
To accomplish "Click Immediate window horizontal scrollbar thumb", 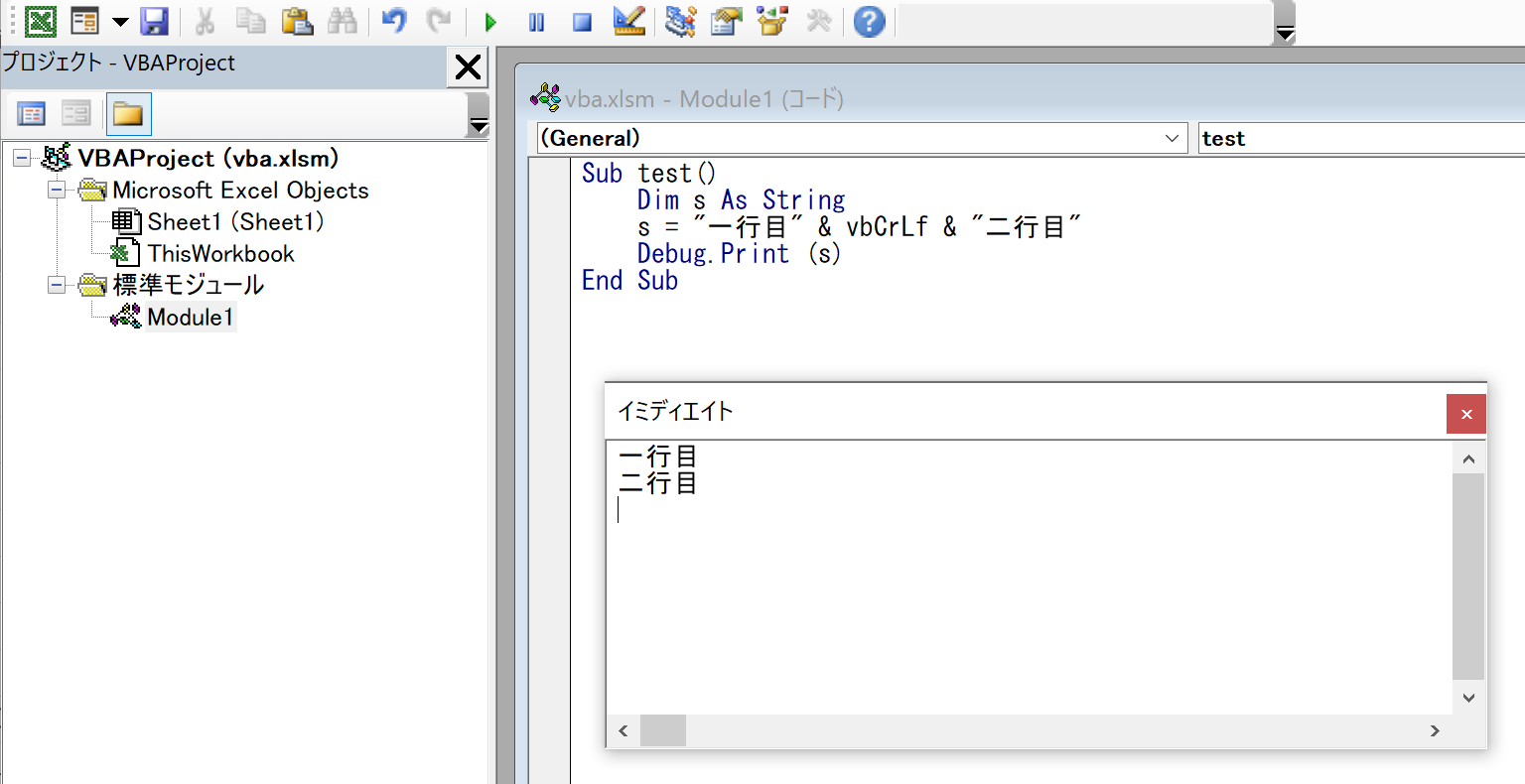I will tap(663, 730).
